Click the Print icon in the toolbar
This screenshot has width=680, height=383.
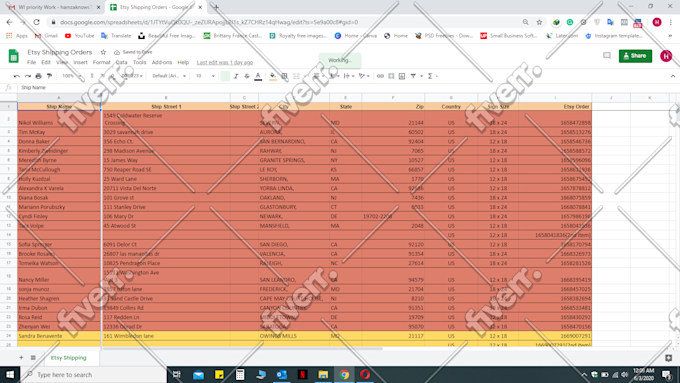tap(39, 76)
